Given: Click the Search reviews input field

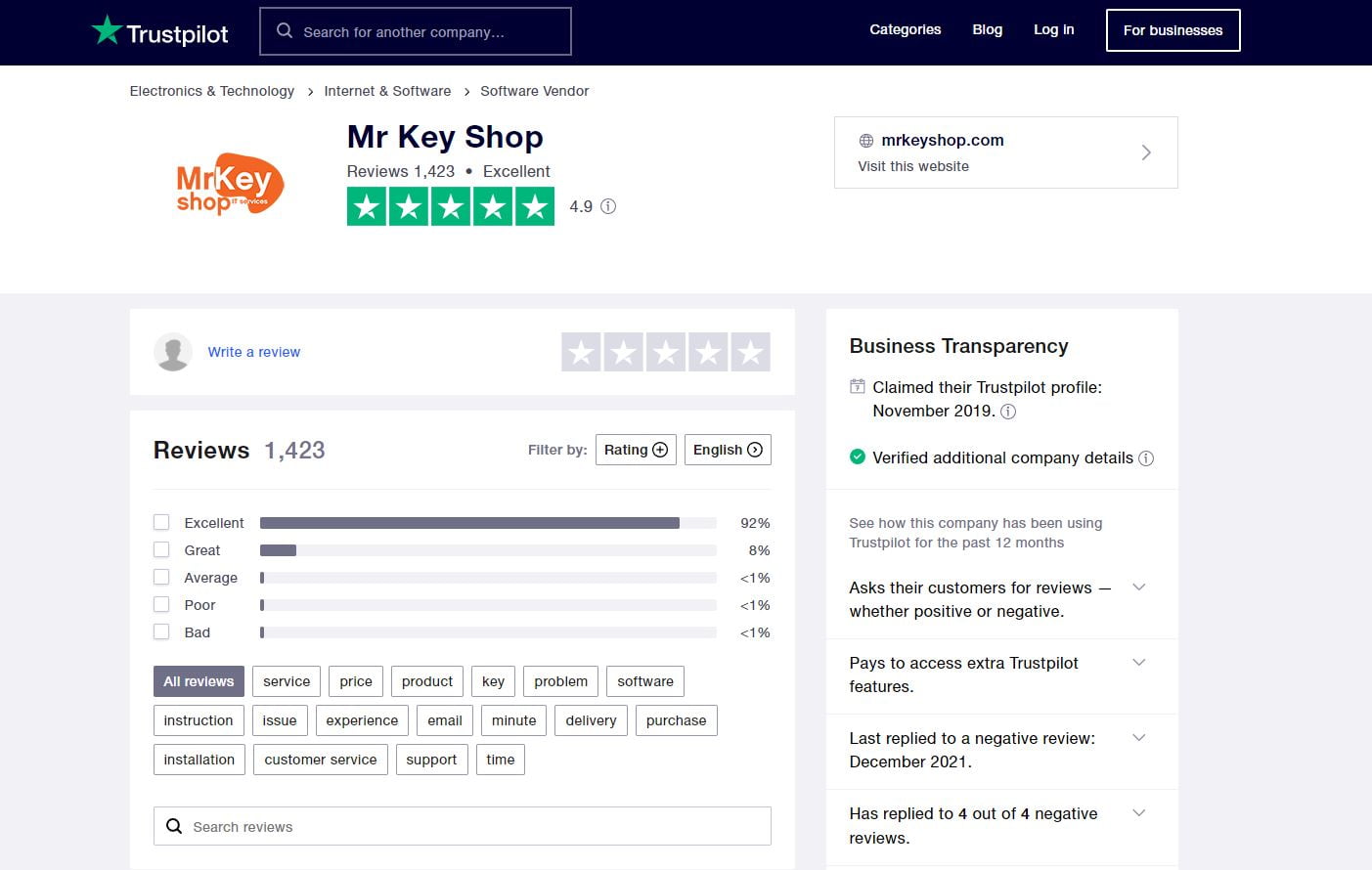Looking at the screenshot, I should (x=462, y=826).
